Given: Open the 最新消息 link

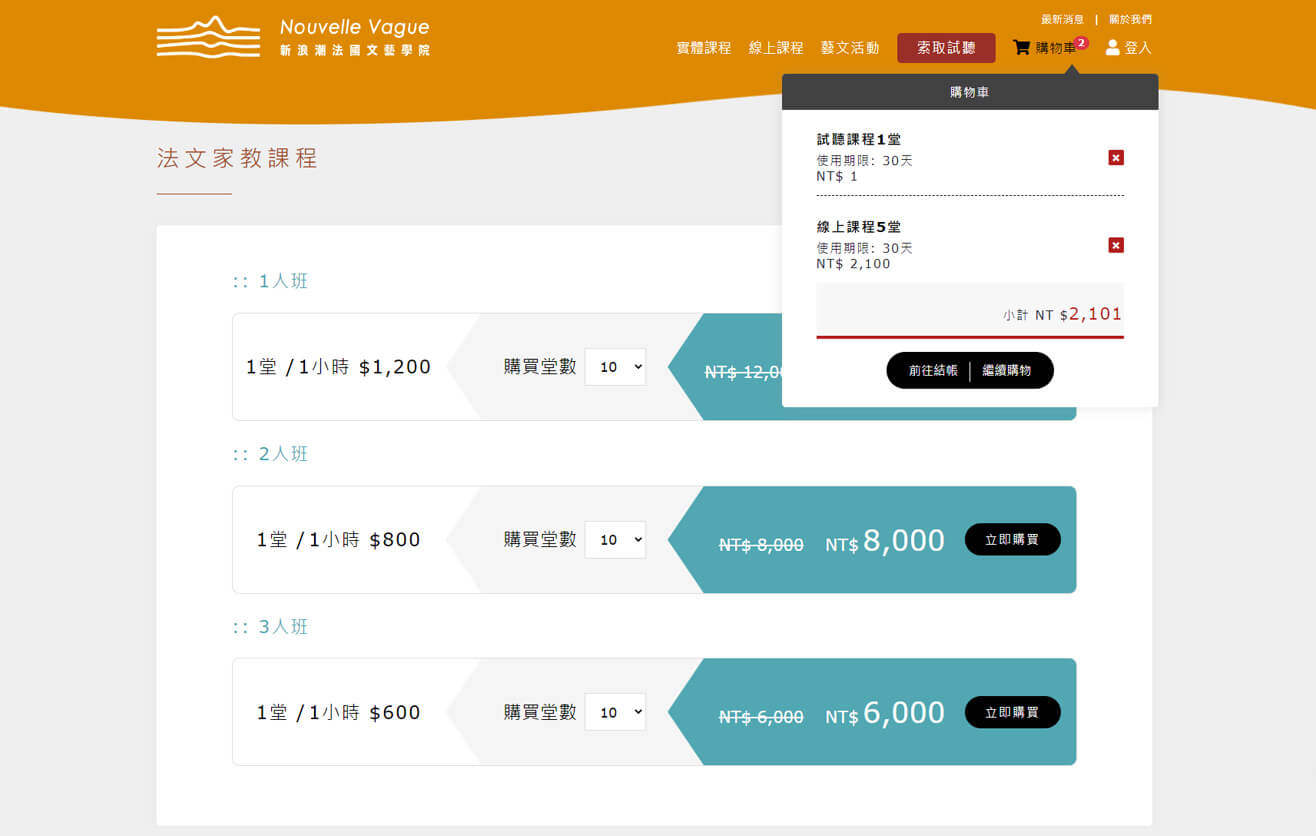Looking at the screenshot, I should (1062, 19).
